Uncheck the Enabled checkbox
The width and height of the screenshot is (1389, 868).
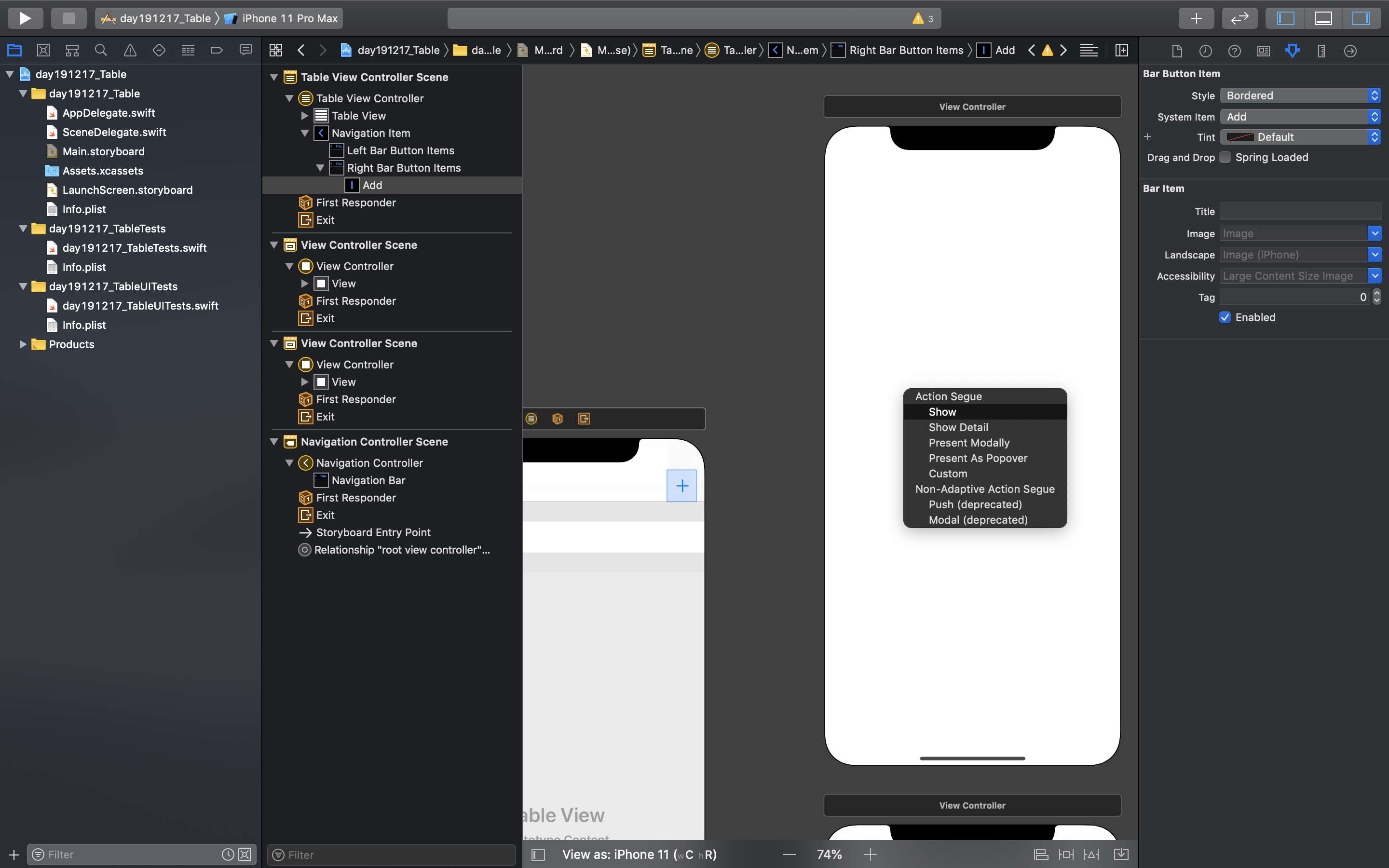[x=1225, y=317]
